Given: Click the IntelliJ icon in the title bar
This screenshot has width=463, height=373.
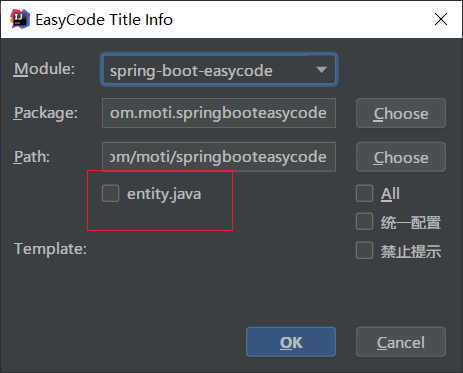Looking at the screenshot, I should click(x=20, y=19).
